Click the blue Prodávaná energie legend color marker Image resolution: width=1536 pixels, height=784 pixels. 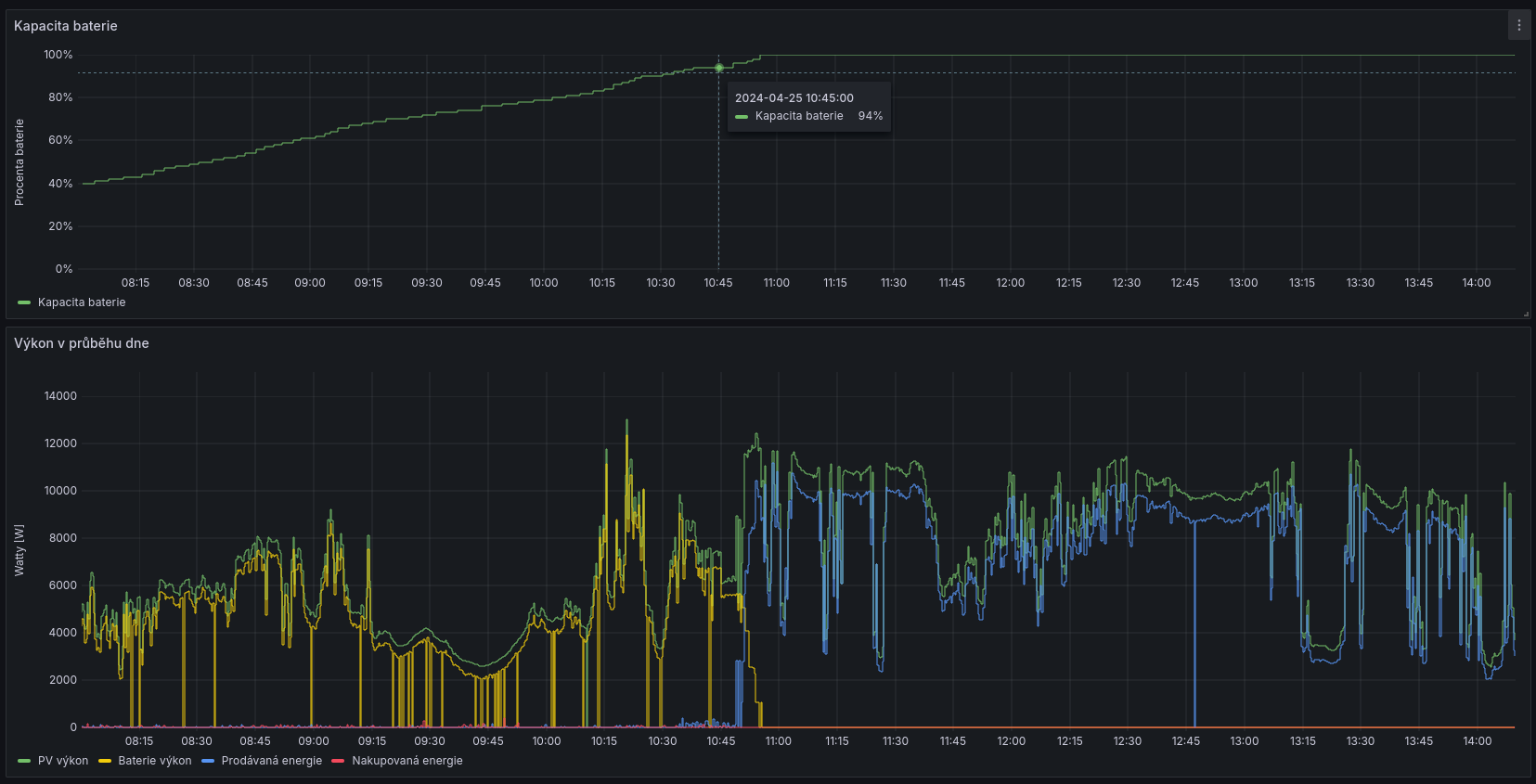click(x=208, y=761)
